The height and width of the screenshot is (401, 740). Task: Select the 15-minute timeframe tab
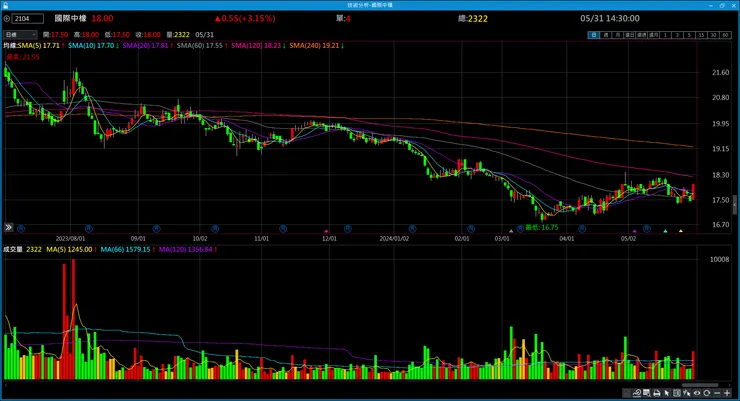(x=701, y=35)
